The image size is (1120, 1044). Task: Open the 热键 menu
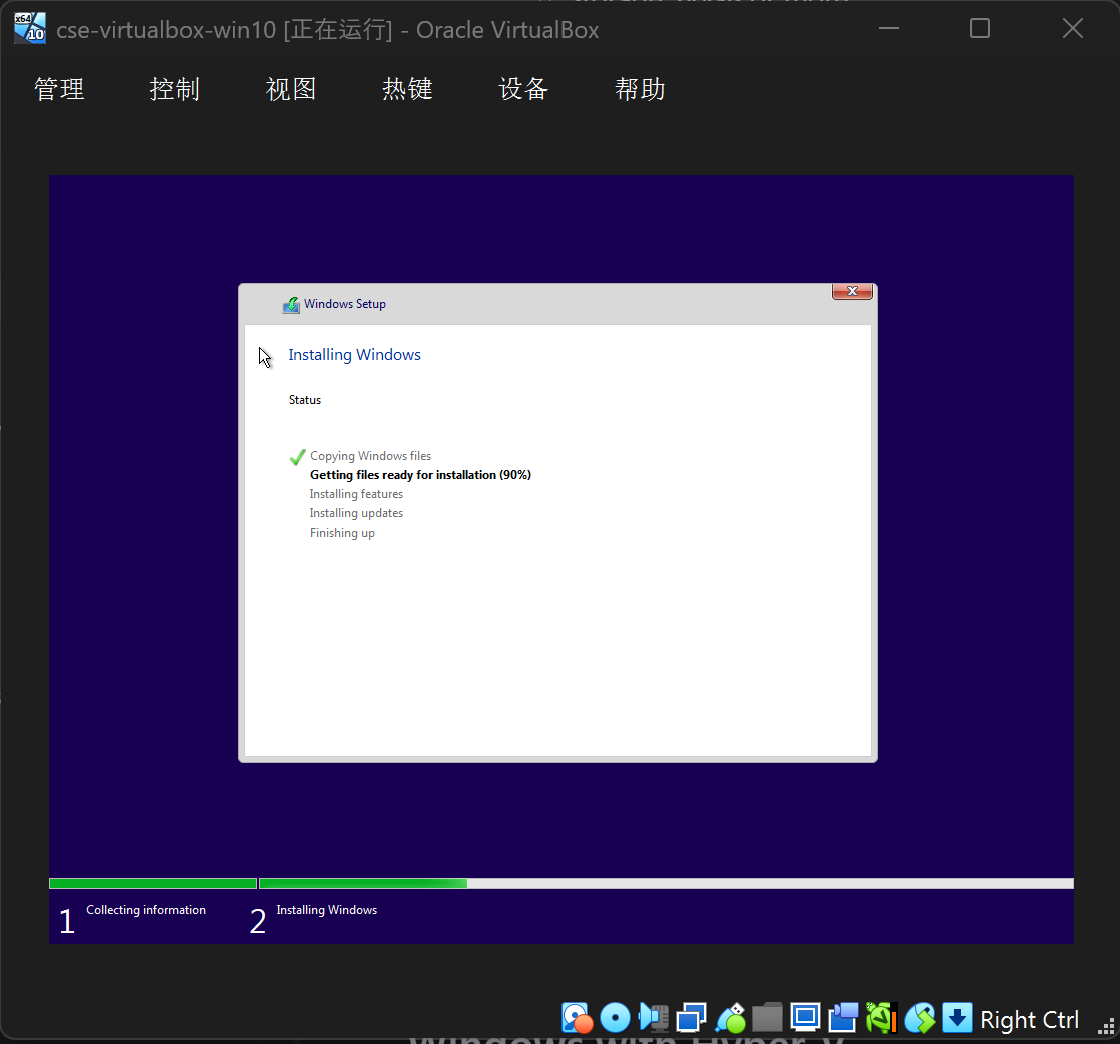tap(407, 89)
